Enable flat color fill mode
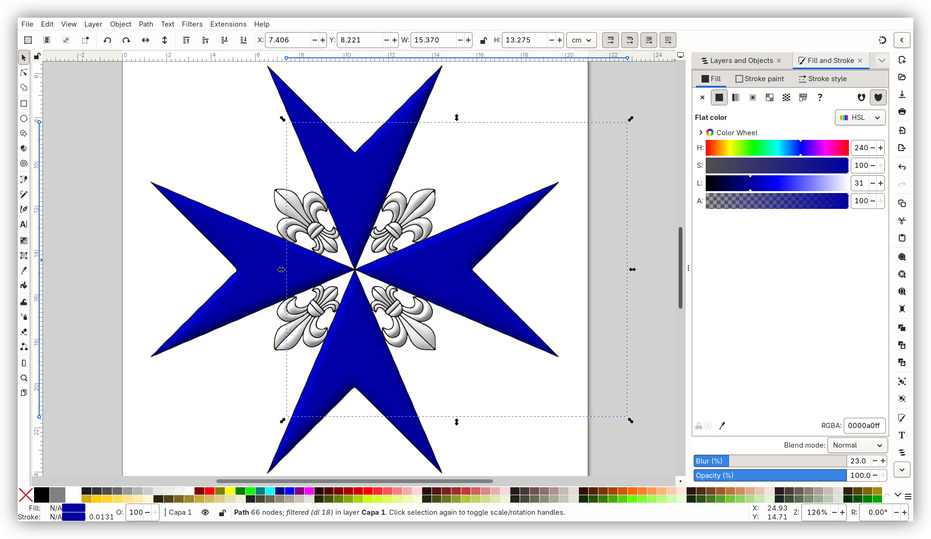The width and height of the screenshot is (931, 539). [719, 97]
